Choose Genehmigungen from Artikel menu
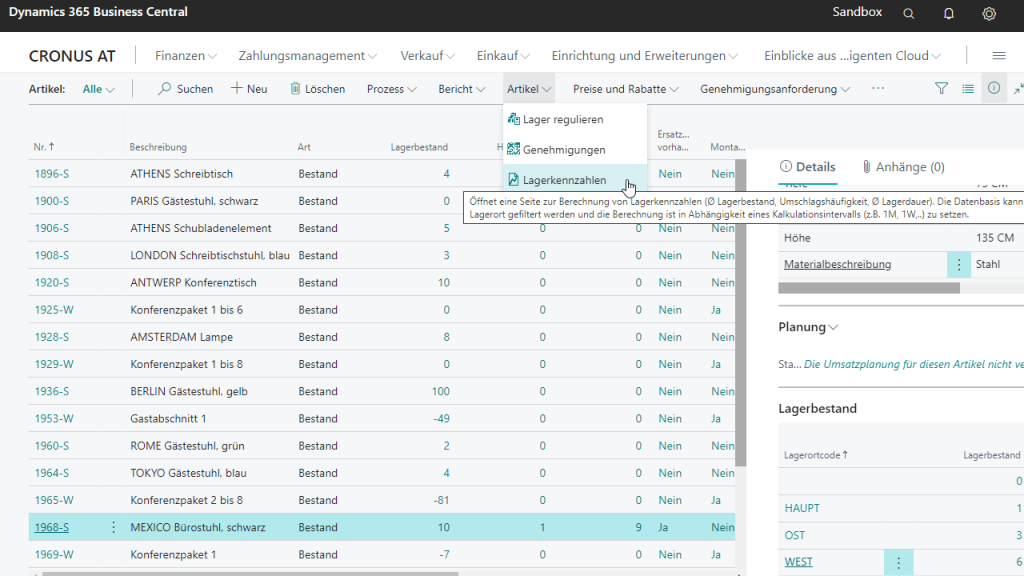 pos(563,150)
